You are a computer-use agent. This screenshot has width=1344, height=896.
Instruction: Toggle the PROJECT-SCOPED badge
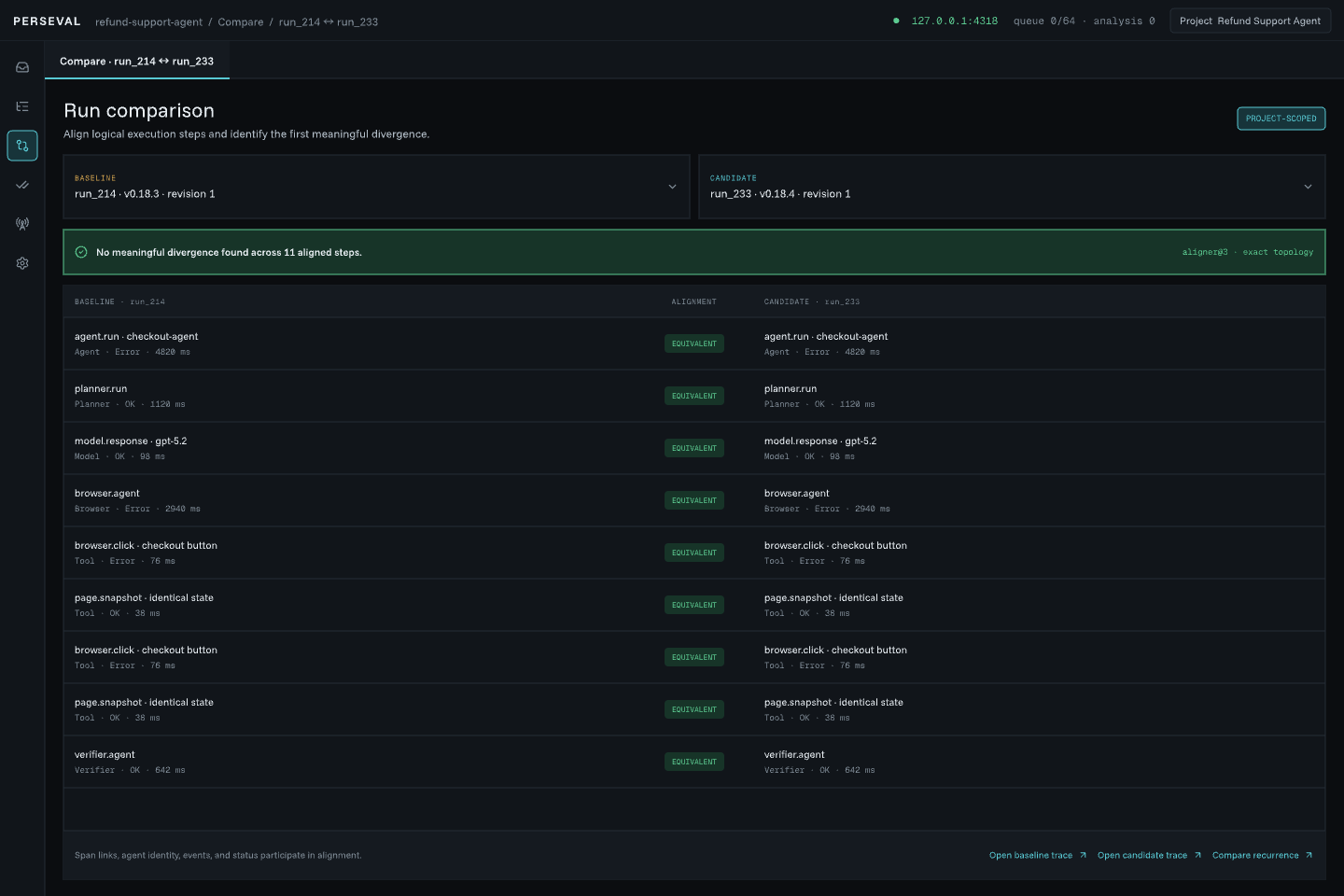1281,119
